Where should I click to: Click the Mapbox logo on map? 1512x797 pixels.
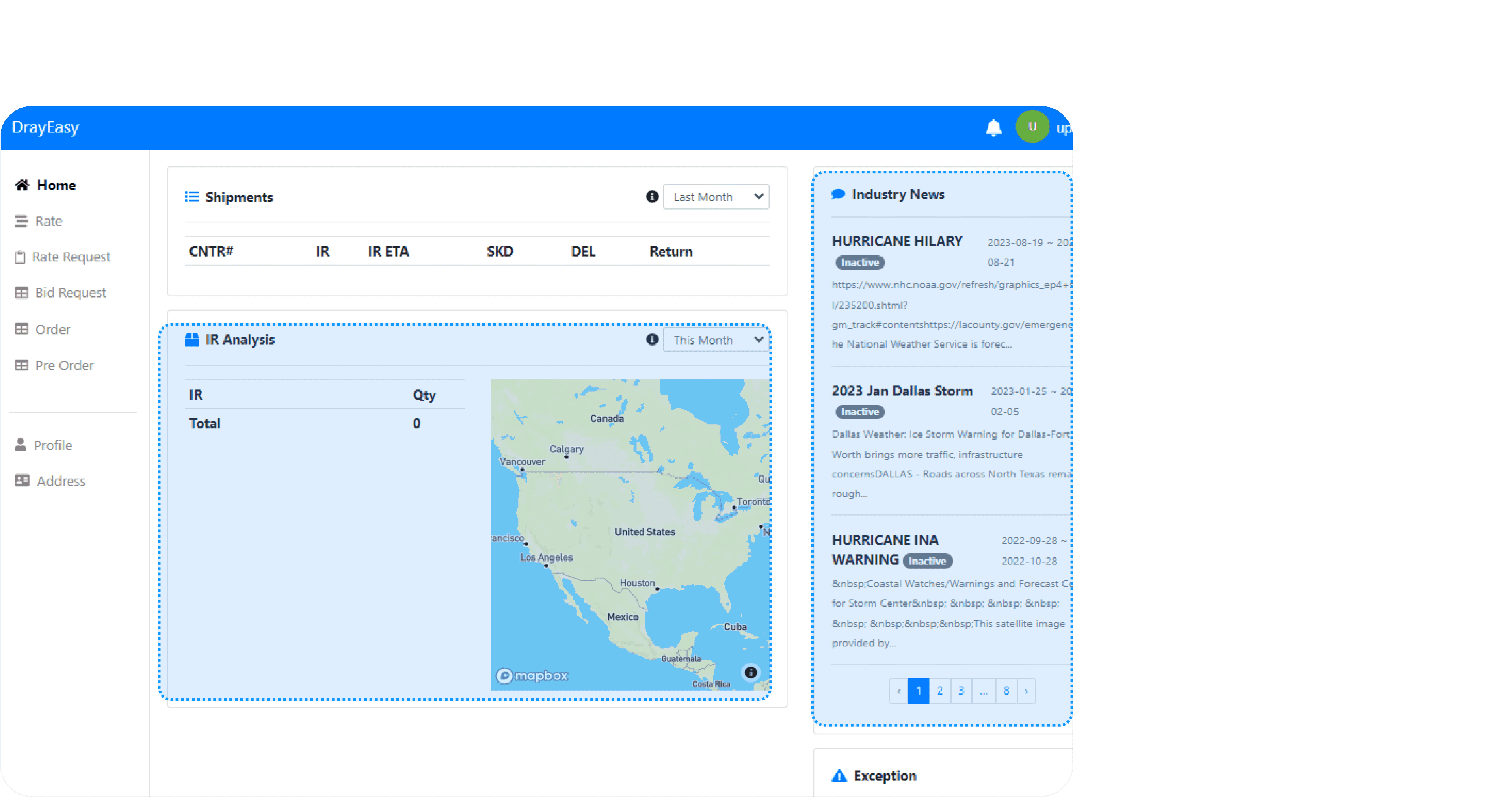coord(532,676)
